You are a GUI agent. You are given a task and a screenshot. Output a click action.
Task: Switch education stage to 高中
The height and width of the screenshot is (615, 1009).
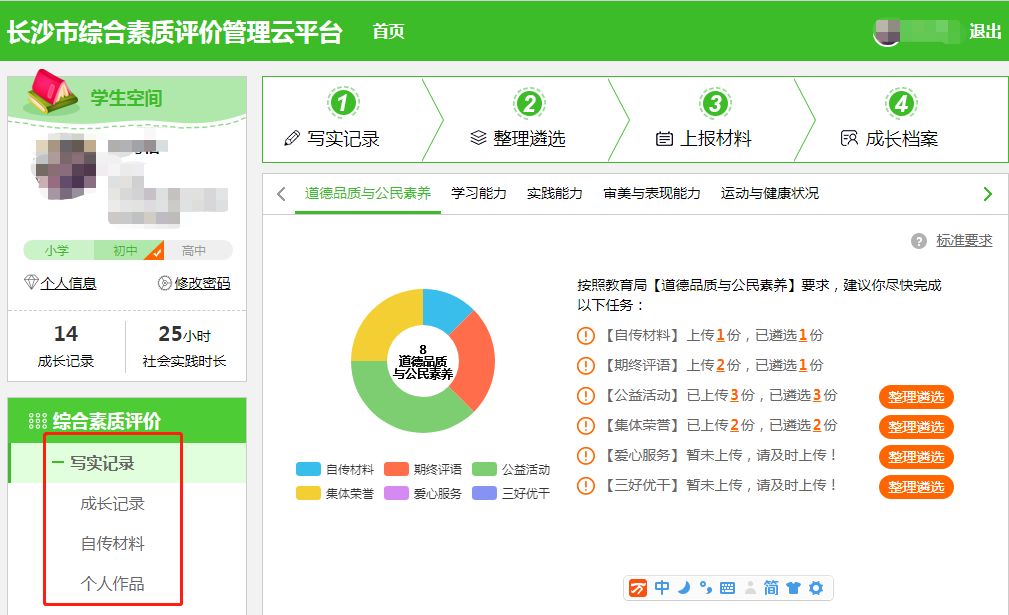[x=196, y=249]
